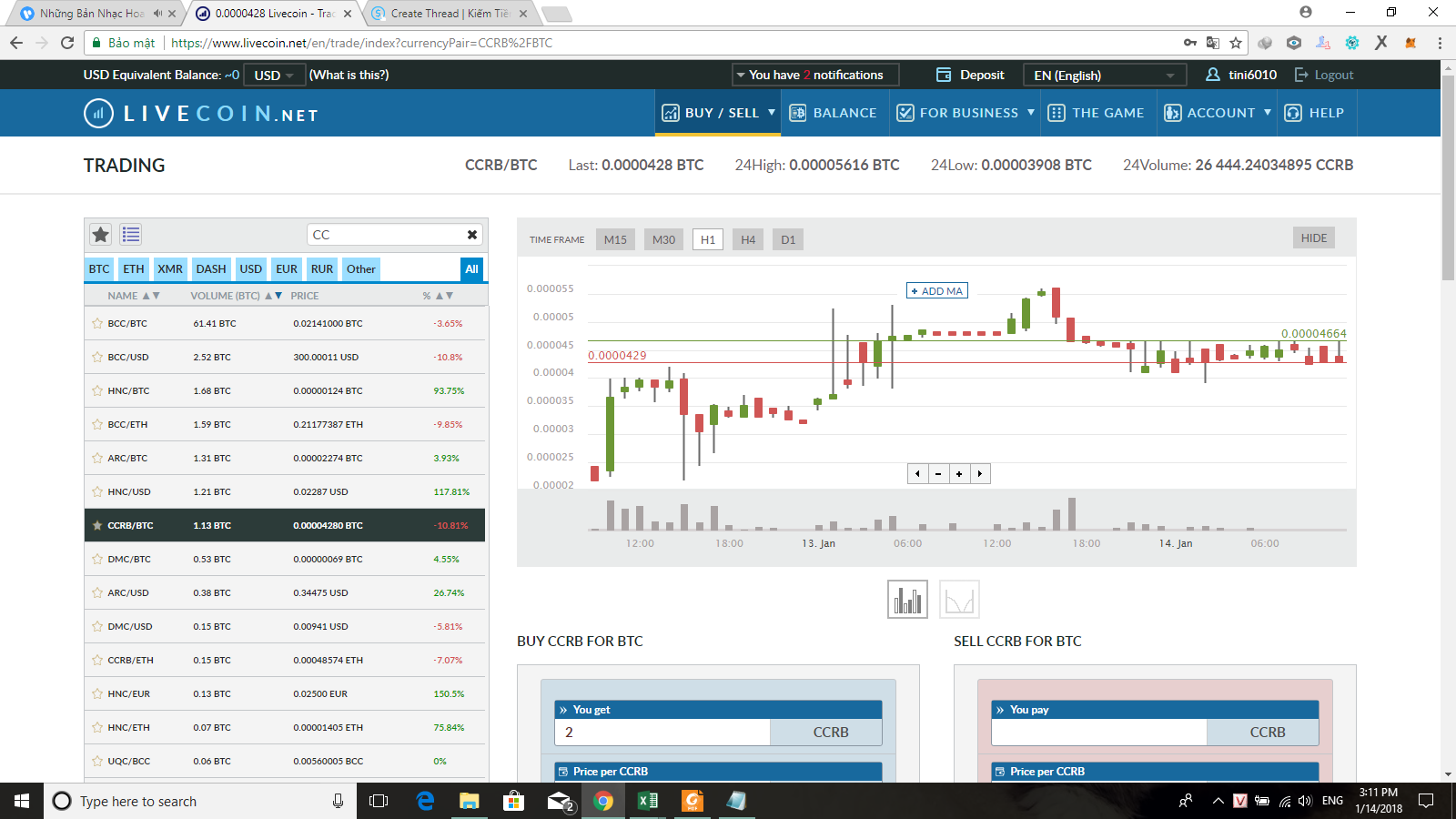Viewport: 1456px width, 819px height.
Task: Zoom in chart with the plus control
Action: (959, 473)
